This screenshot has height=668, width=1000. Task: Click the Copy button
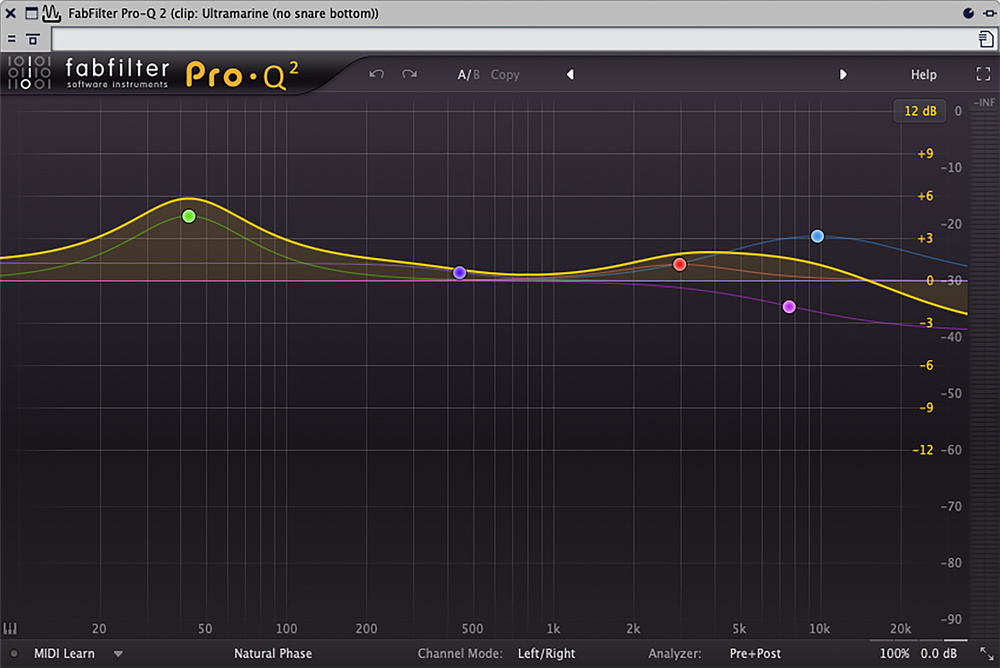click(505, 74)
